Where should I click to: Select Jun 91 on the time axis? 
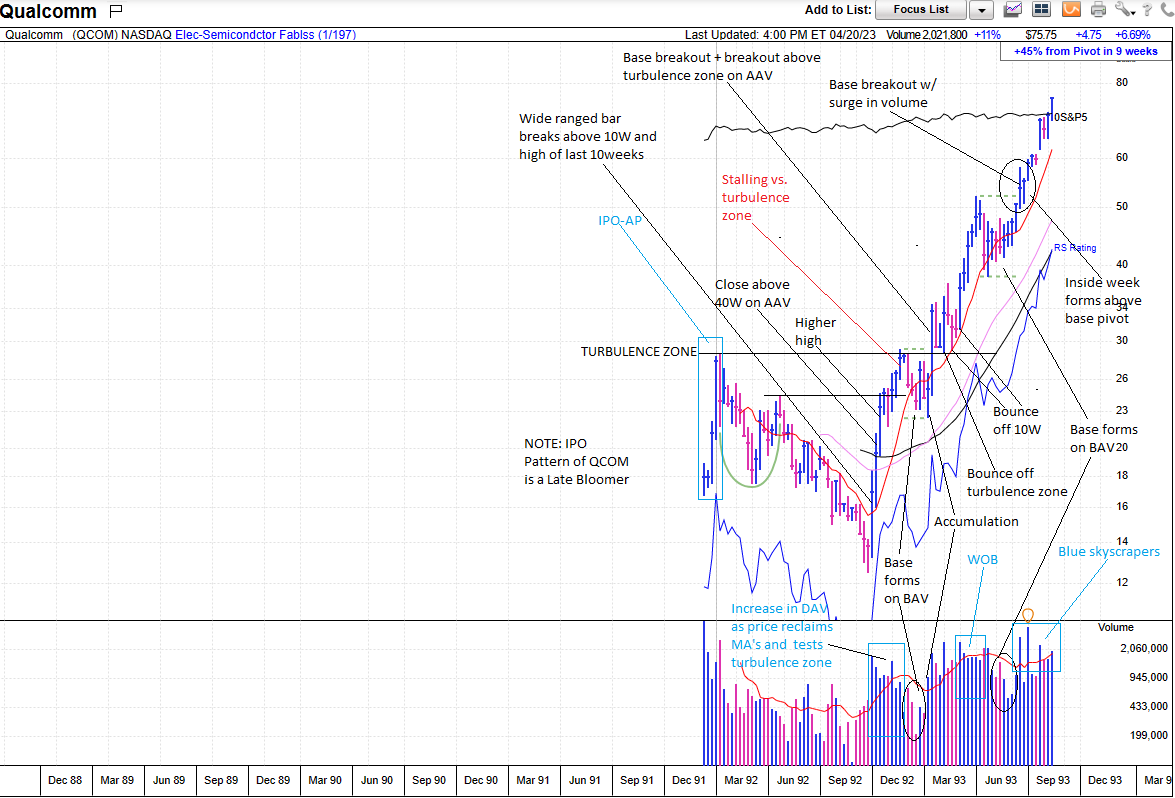click(x=585, y=780)
